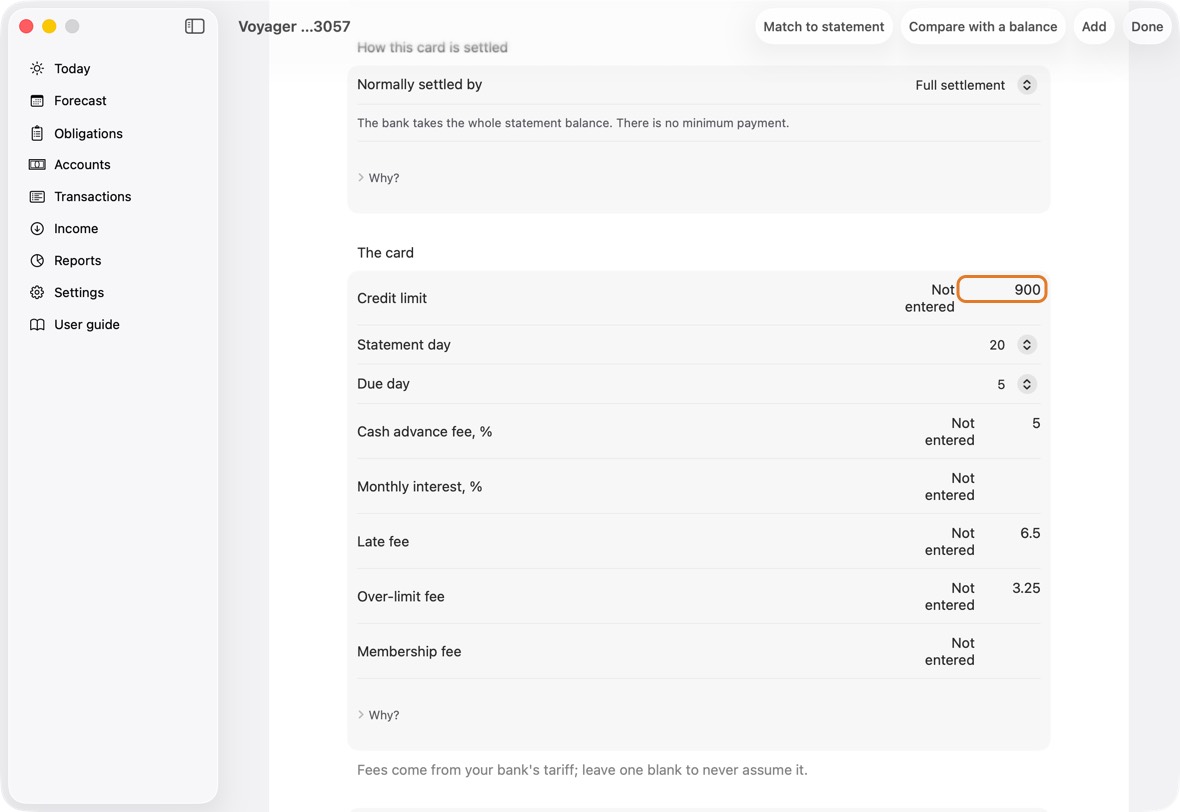Click the Forecast calendar icon
This screenshot has height=812, width=1180.
(37, 101)
